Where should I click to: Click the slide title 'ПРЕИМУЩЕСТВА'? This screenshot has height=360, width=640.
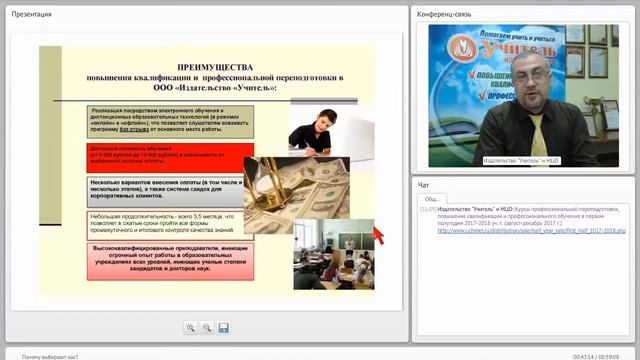pos(215,67)
